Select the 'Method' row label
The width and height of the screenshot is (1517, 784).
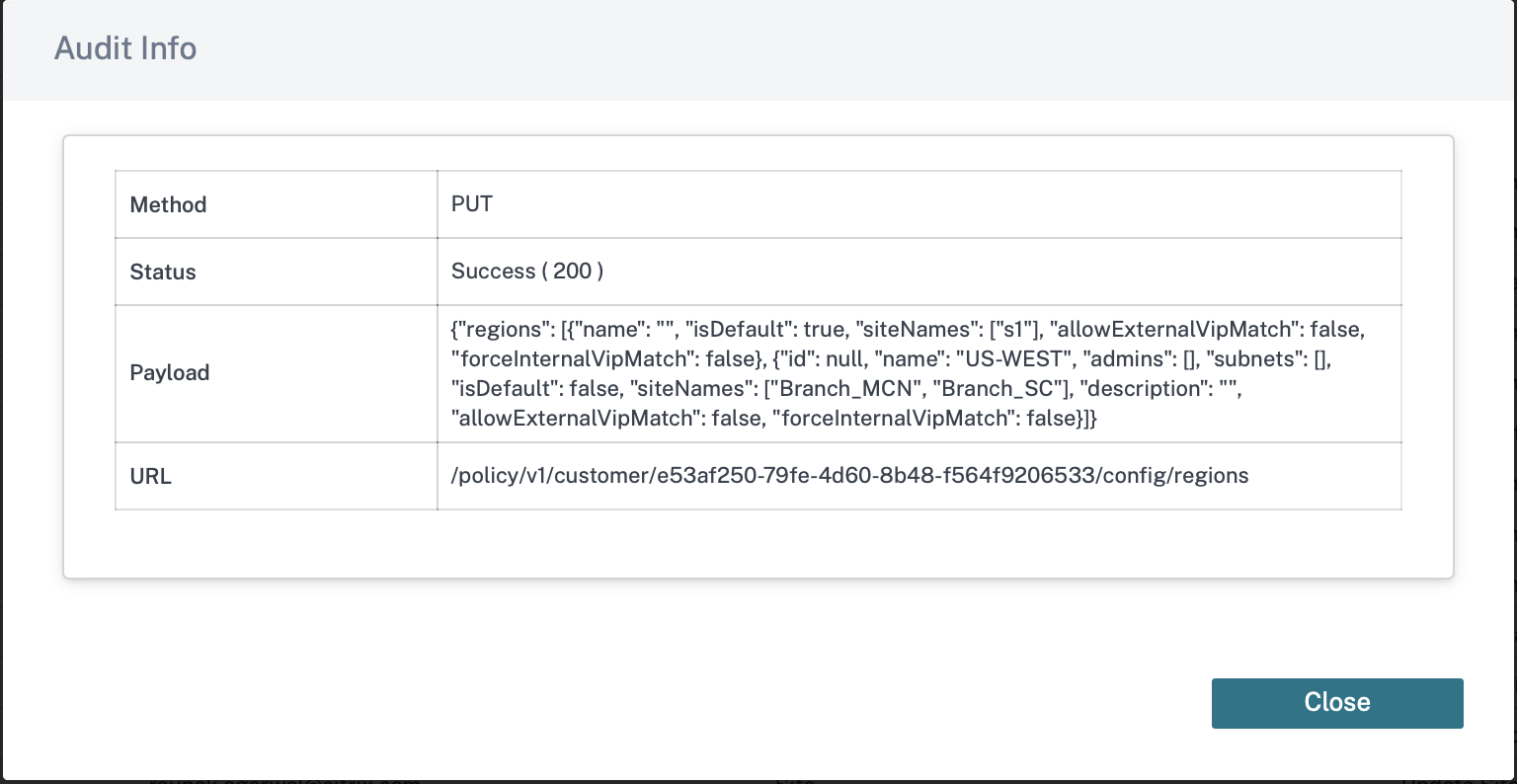[168, 204]
